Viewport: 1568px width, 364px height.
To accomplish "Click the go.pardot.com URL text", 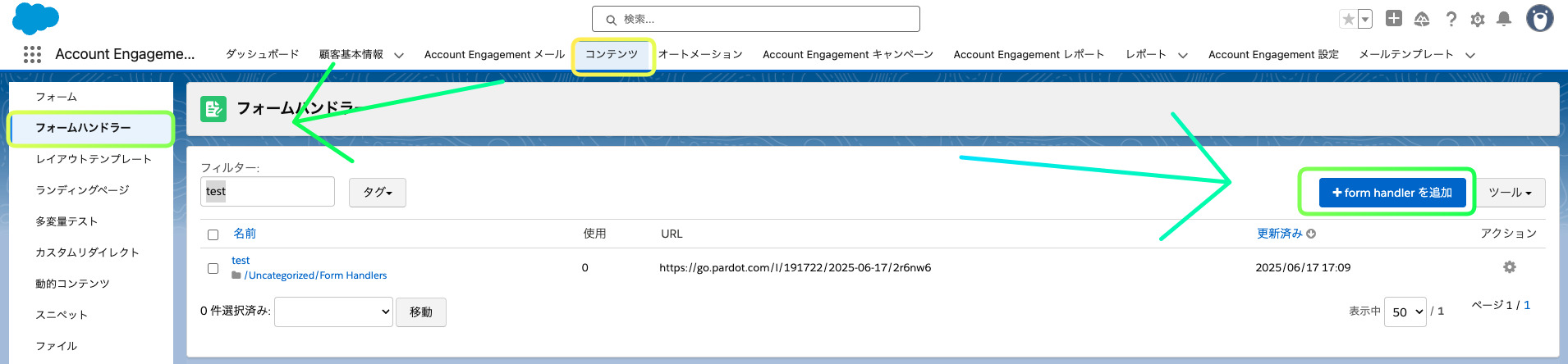I will point(795,267).
